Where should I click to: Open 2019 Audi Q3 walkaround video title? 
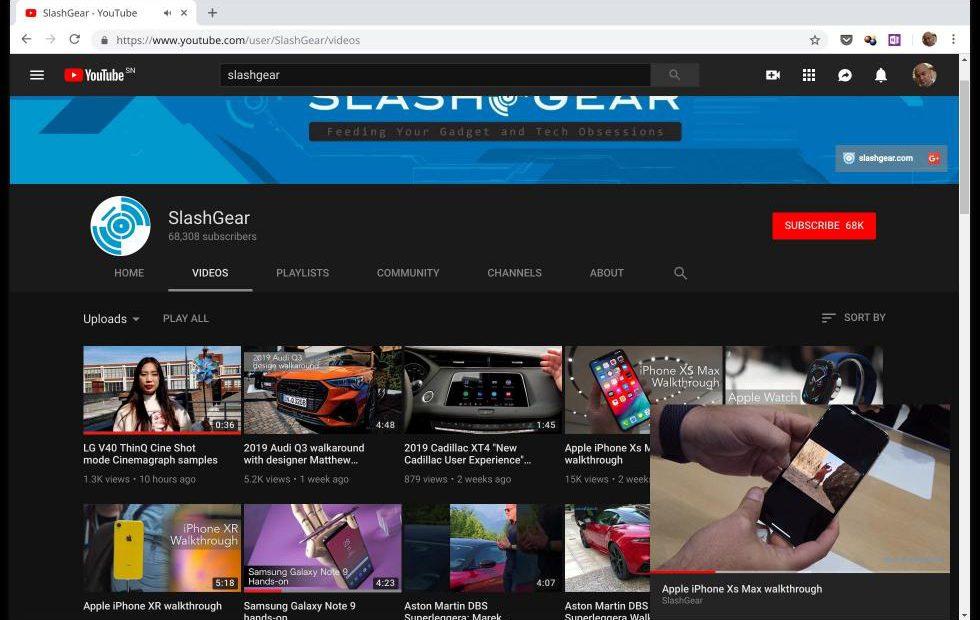304,454
